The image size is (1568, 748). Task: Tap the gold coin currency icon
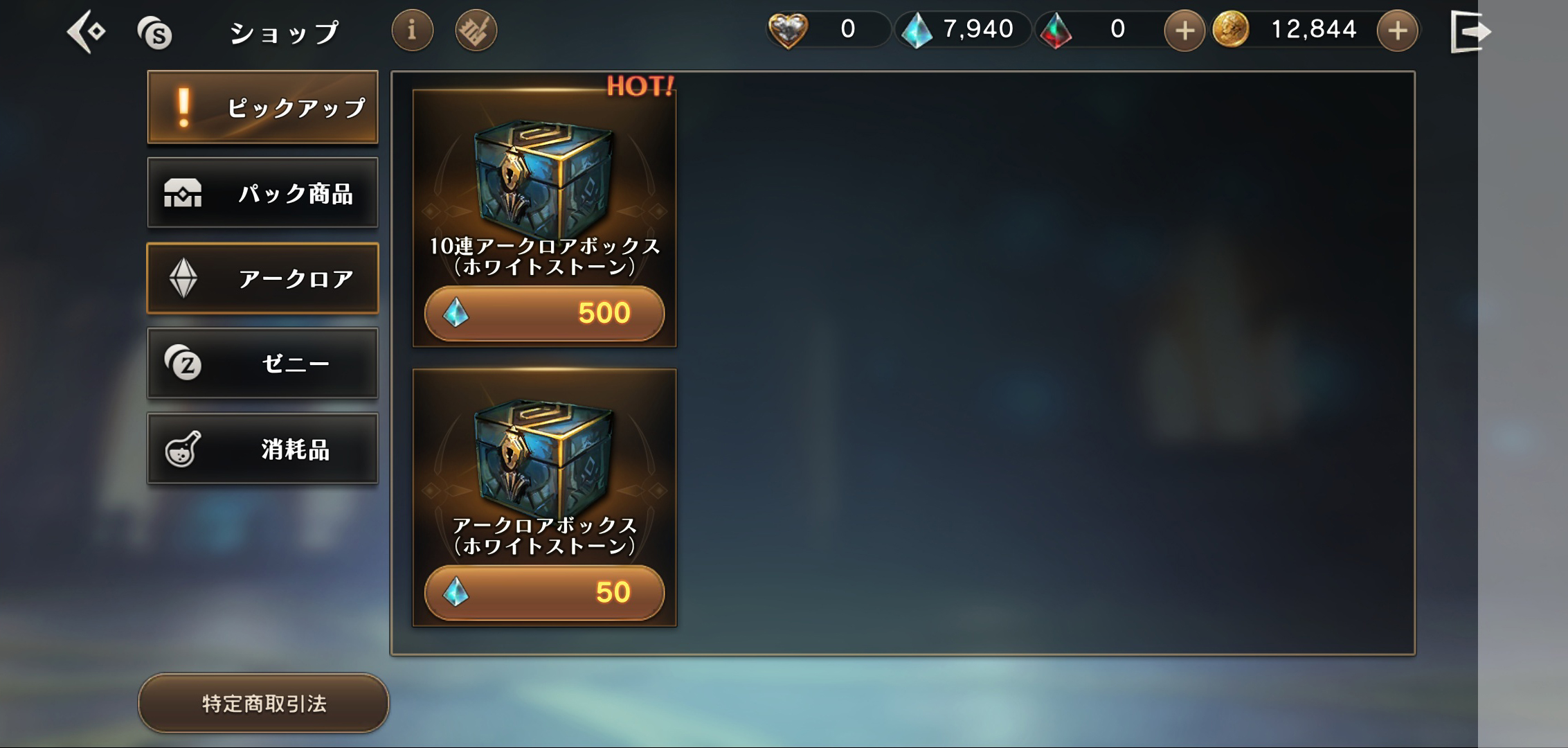1230,30
